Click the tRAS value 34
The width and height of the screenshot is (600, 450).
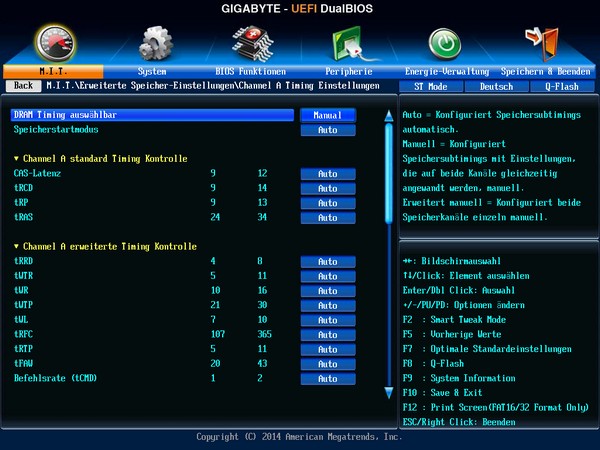click(x=262, y=217)
